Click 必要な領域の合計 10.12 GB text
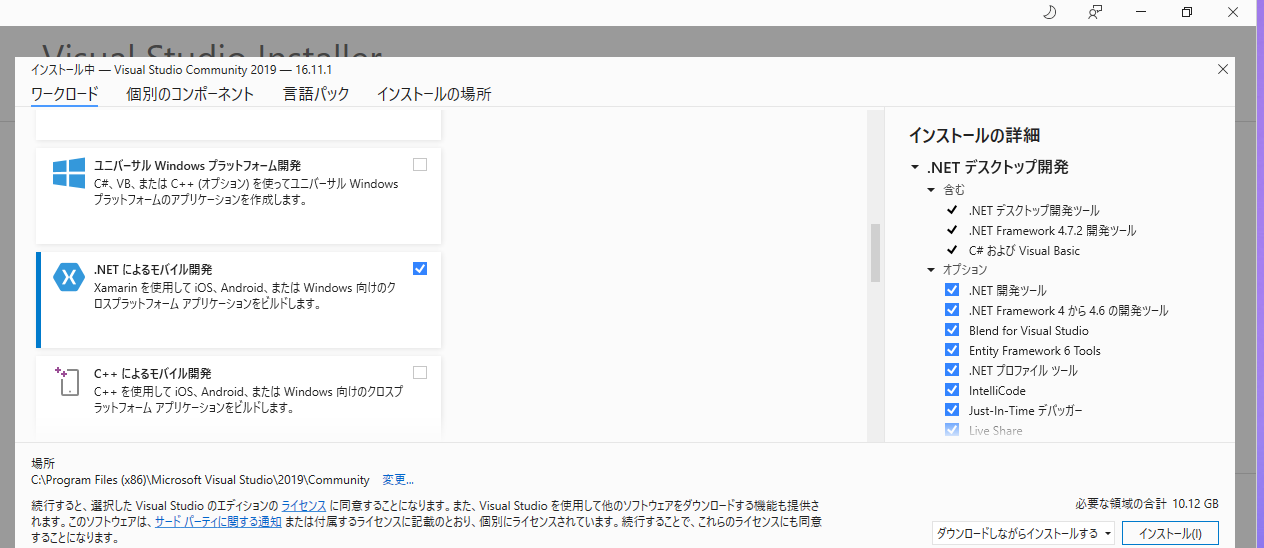1264x548 pixels. pos(1147,503)
